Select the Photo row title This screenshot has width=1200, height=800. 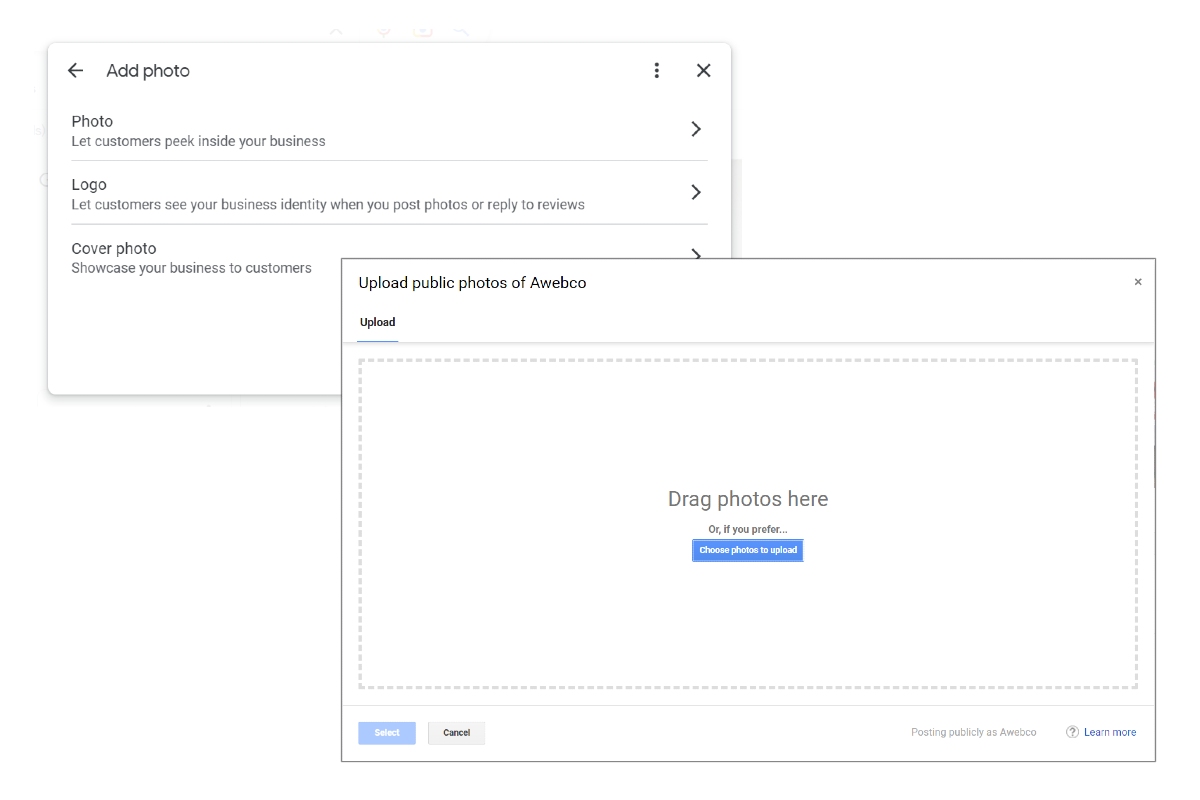(x=92, y=121)
